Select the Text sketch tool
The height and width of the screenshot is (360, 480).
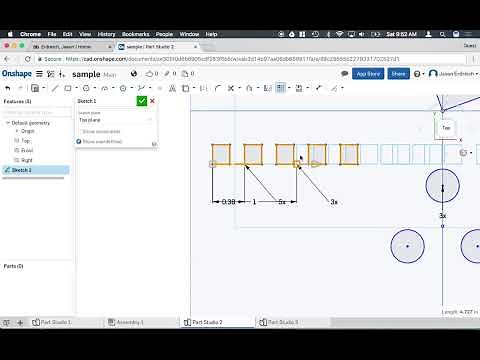click(x=172, y=88)
